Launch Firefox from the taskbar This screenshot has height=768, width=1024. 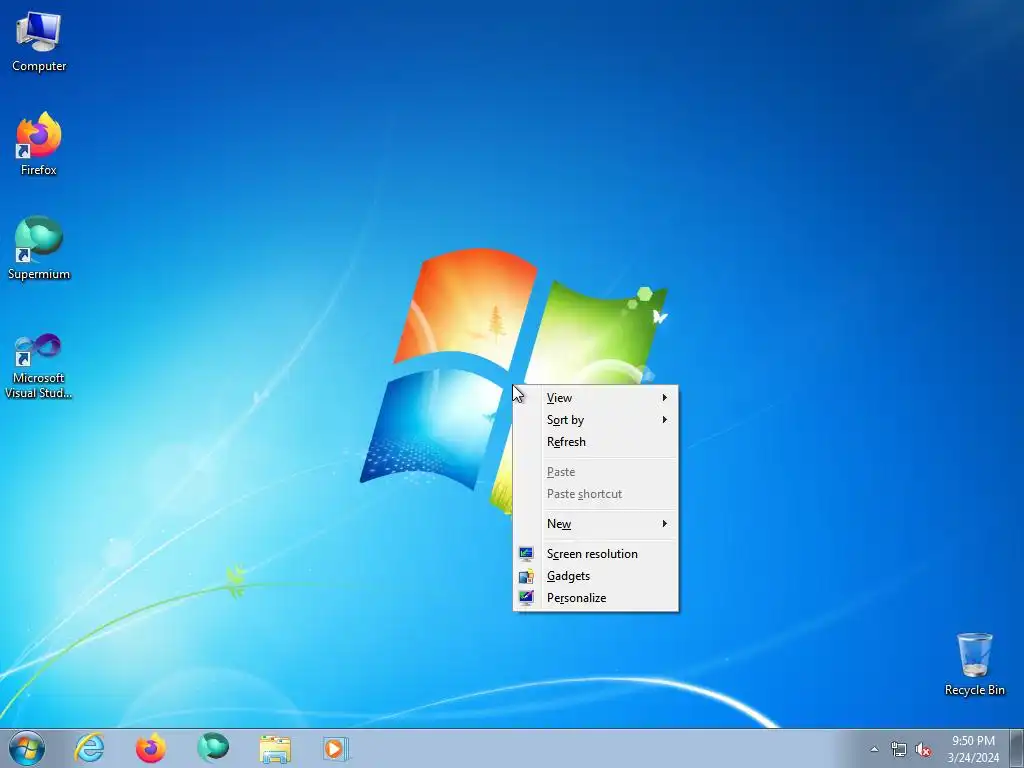point(151,748)
